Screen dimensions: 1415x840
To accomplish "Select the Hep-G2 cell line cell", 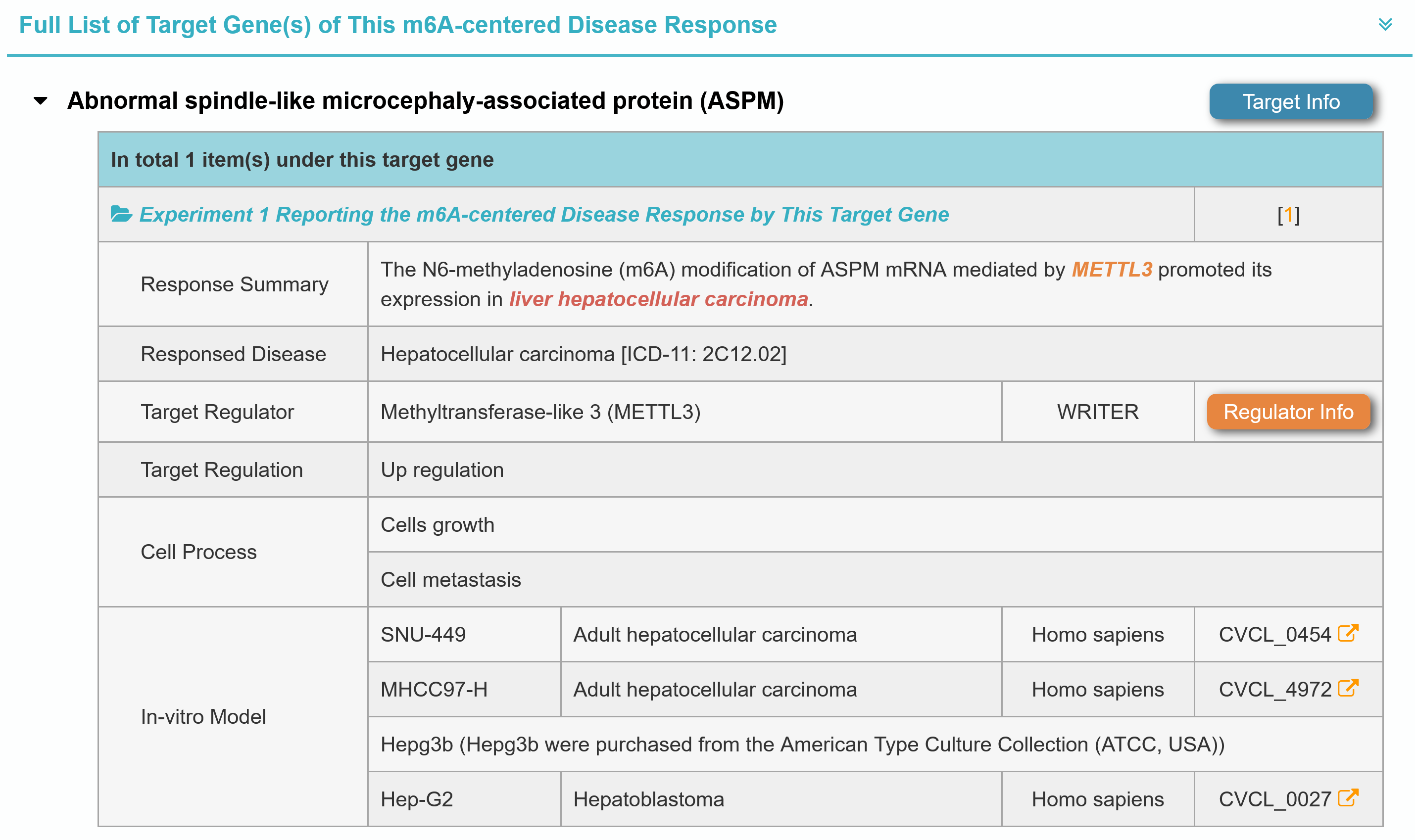I will pos(417,799).
